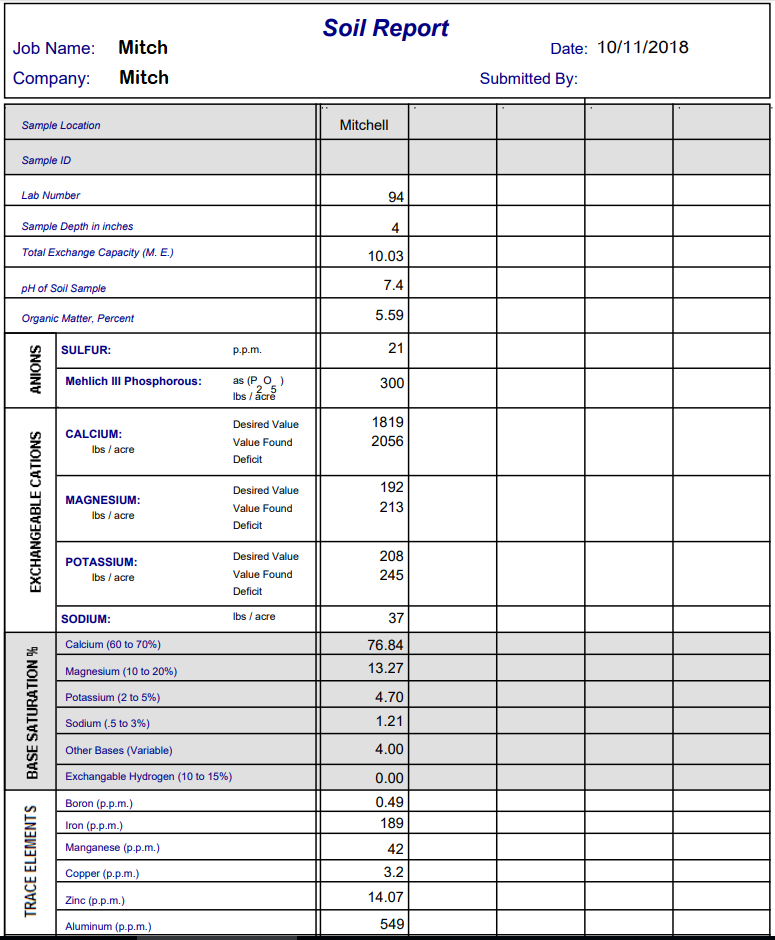
Task: Select the Job Name label
Action: [x=54, y=49]
